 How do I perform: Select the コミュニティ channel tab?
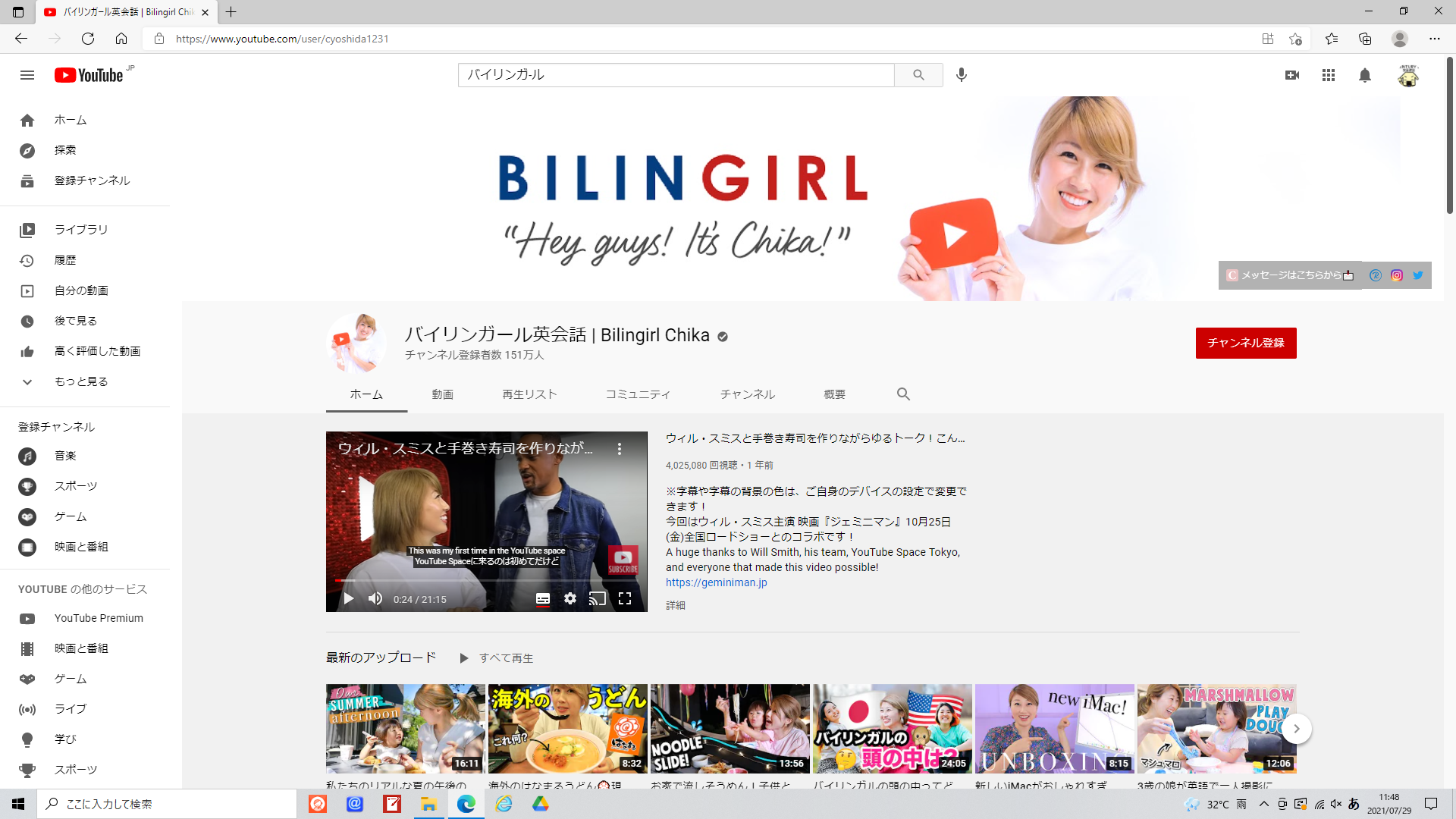pos(638,394)
